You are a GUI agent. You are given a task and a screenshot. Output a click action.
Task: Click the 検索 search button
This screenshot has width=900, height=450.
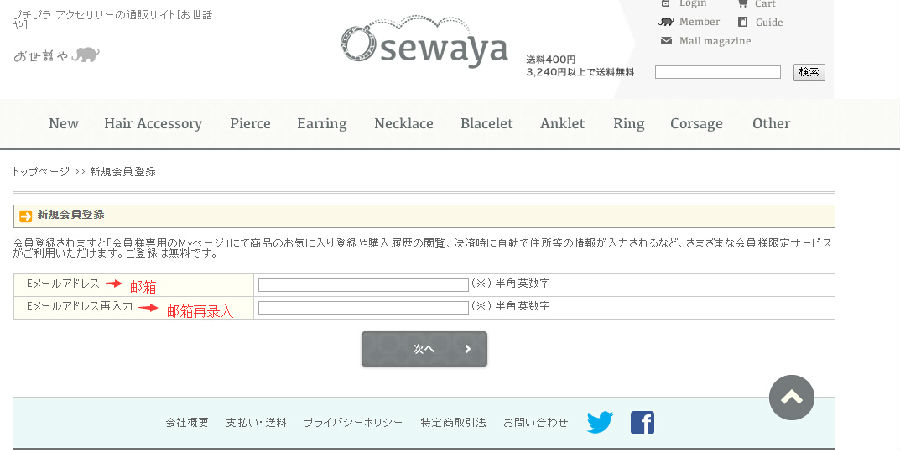click(808, 72)
